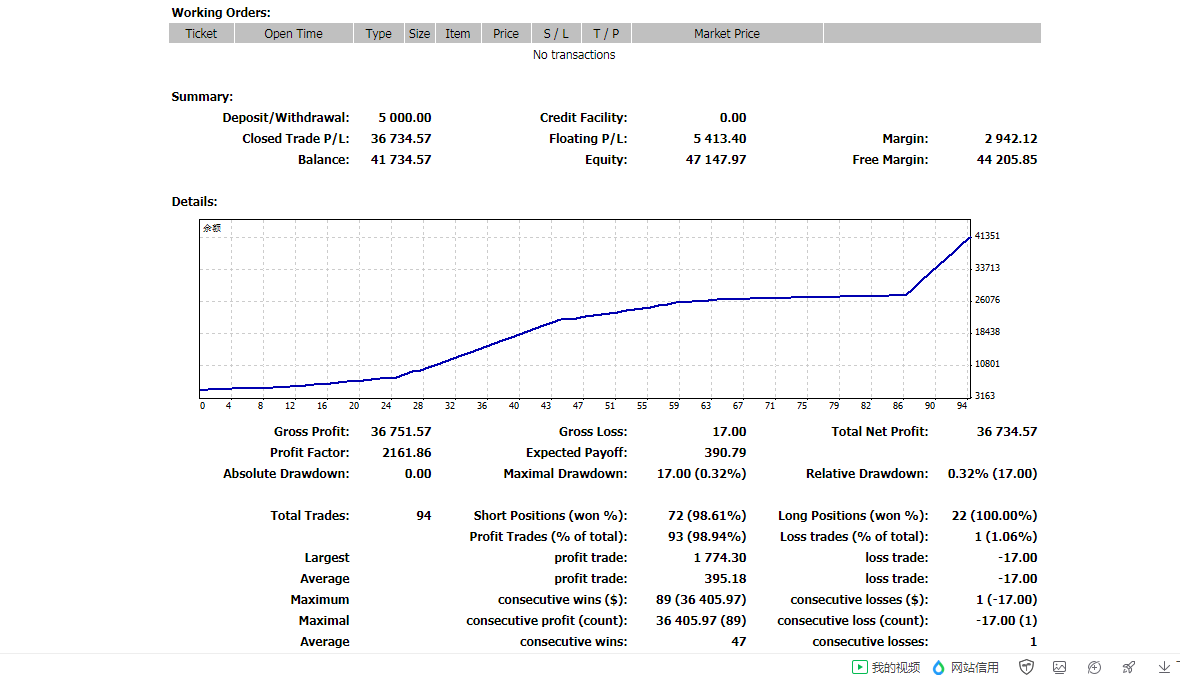
Task: Click the Absolute Drawdown value 0.00
Action: (x=418, y=474)
